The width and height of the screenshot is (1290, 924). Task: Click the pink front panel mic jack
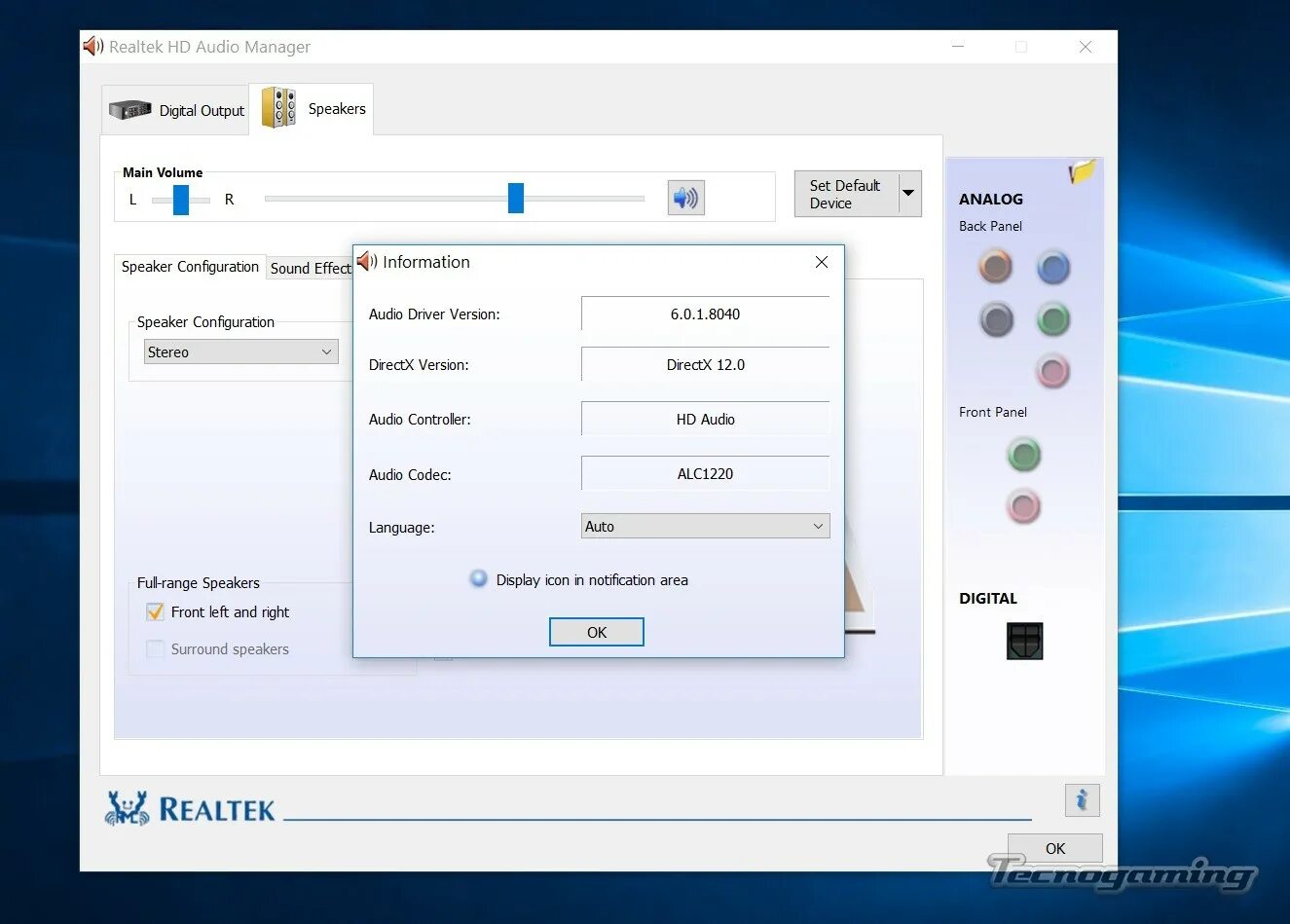click(x=1023, y=506)
